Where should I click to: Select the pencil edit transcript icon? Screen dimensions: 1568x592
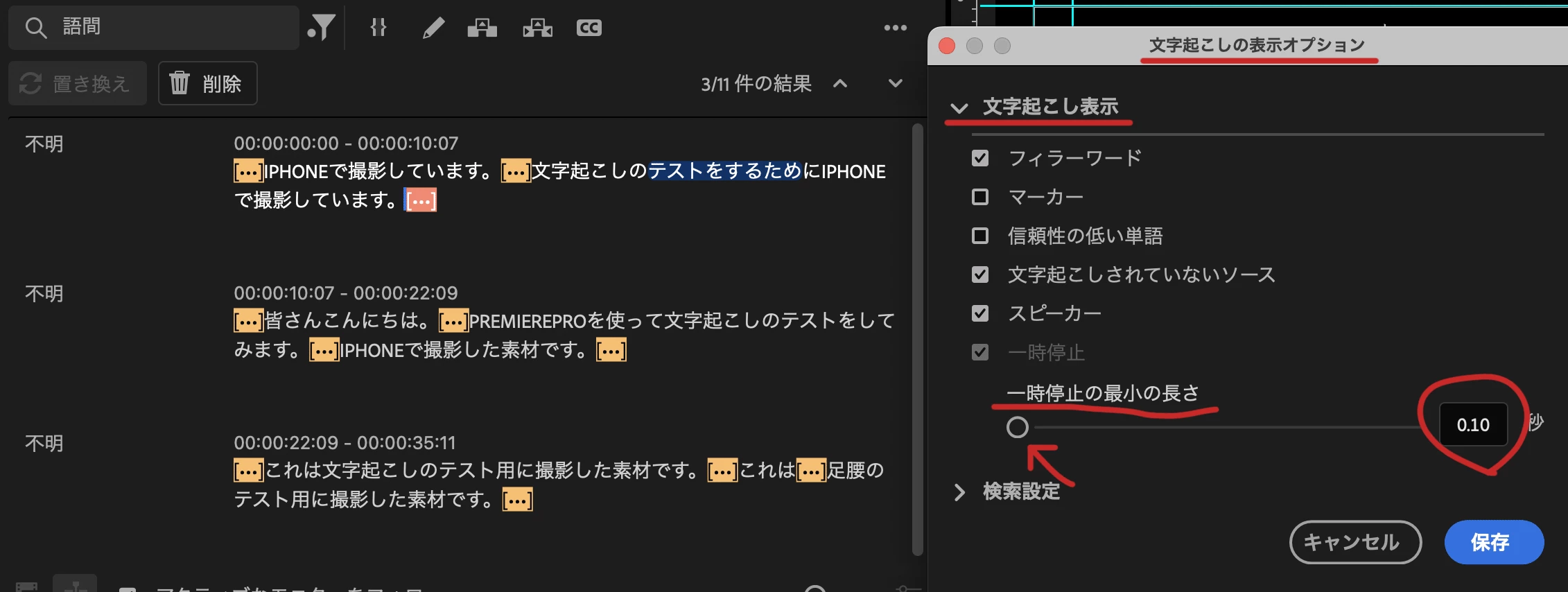433,28
